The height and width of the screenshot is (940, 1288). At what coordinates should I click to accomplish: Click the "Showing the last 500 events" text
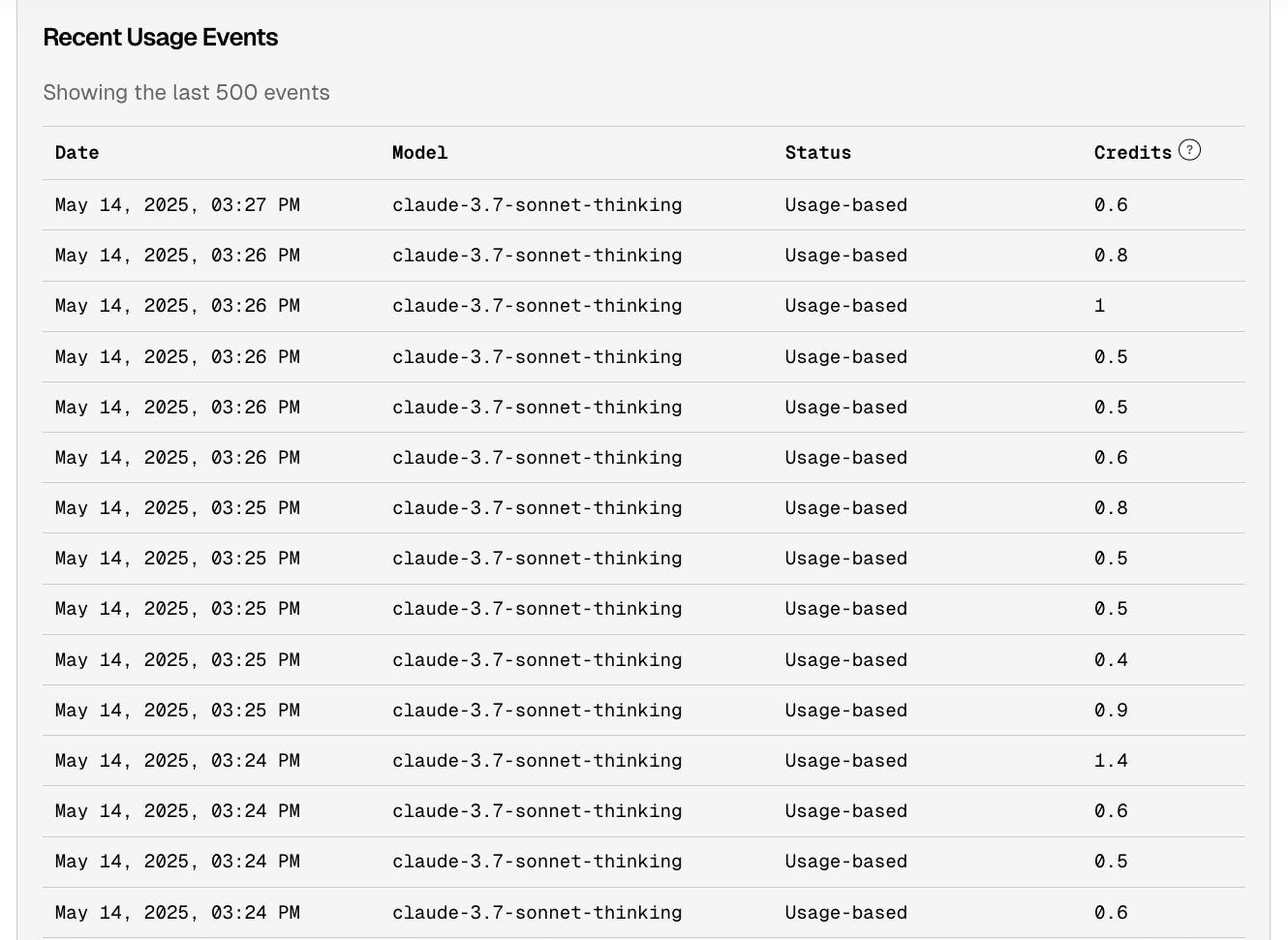(186, 93)
